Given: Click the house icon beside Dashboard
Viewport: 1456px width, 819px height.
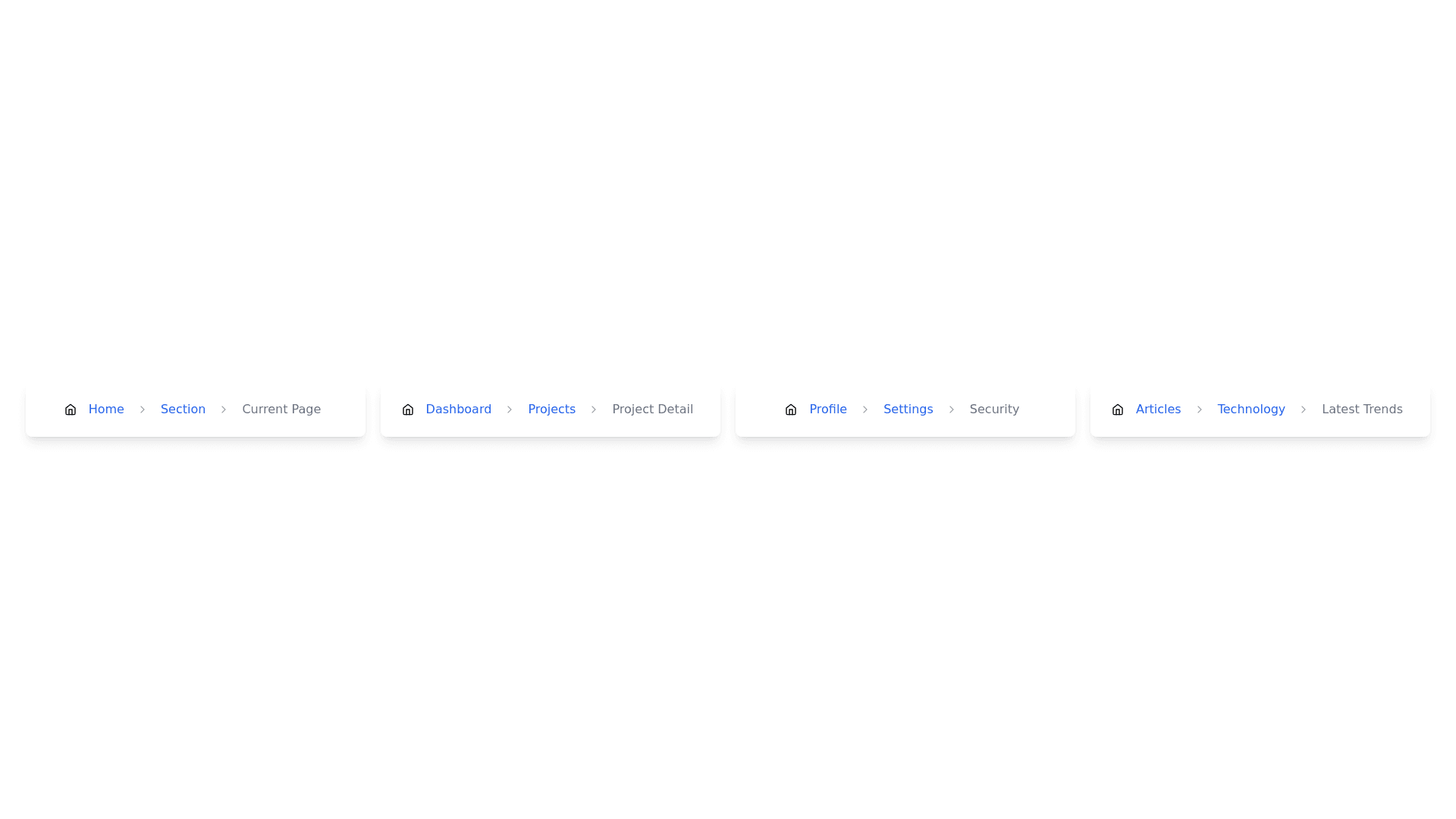Looking at the screenshot, I should click(x=407, y=409).
